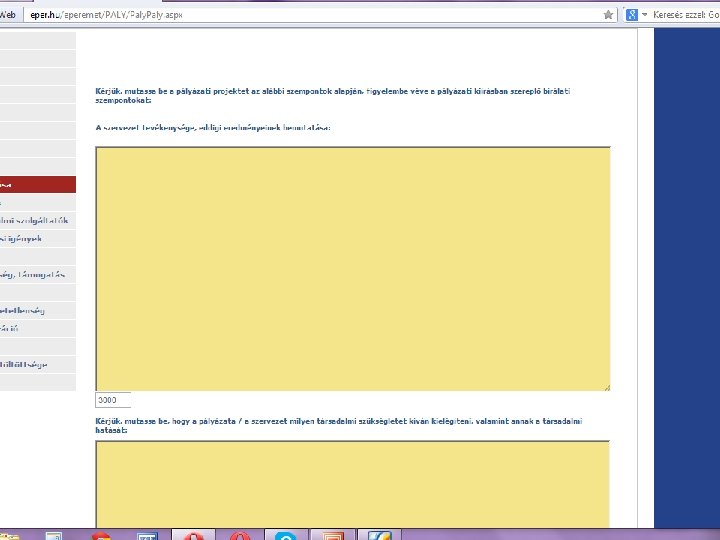
Task: Click the 'Kérjük, mutassa be a pályázati projektet' heading
Action: pos(333,96)
